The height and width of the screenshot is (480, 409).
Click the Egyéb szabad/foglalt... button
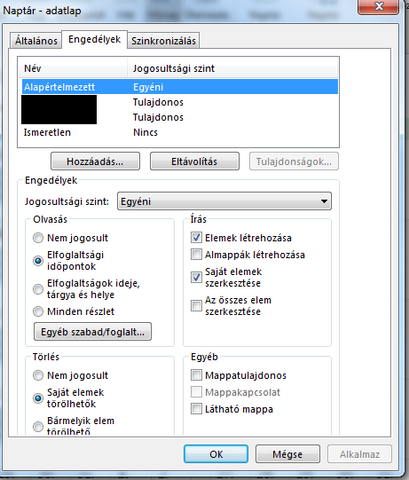93,332
